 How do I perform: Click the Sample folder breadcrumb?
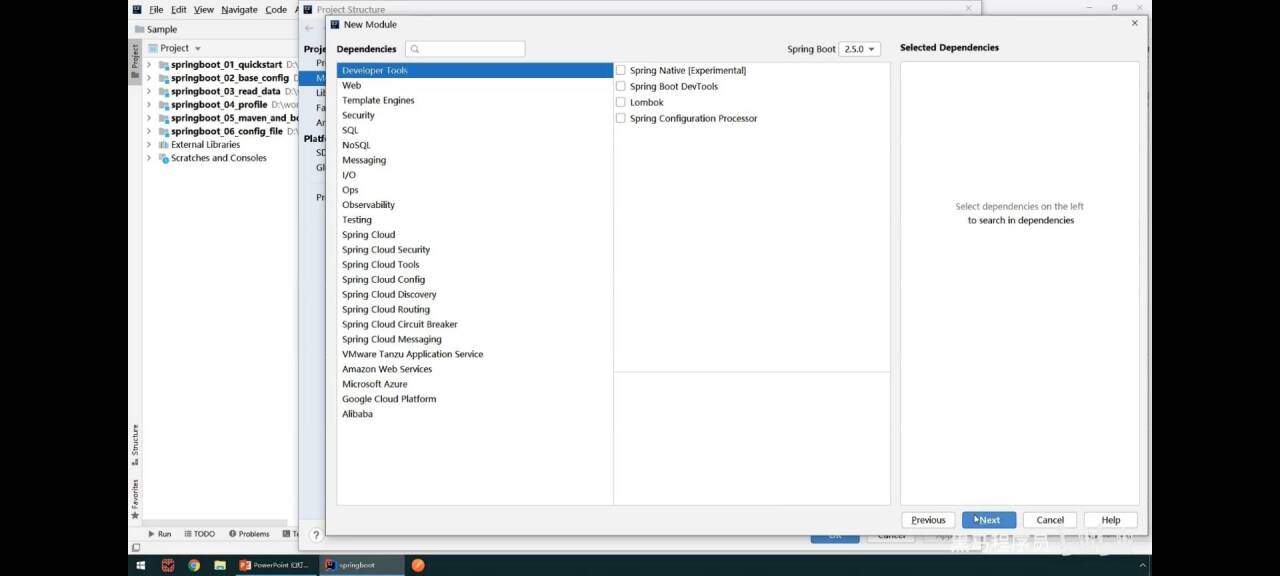[x=154, y=29]
